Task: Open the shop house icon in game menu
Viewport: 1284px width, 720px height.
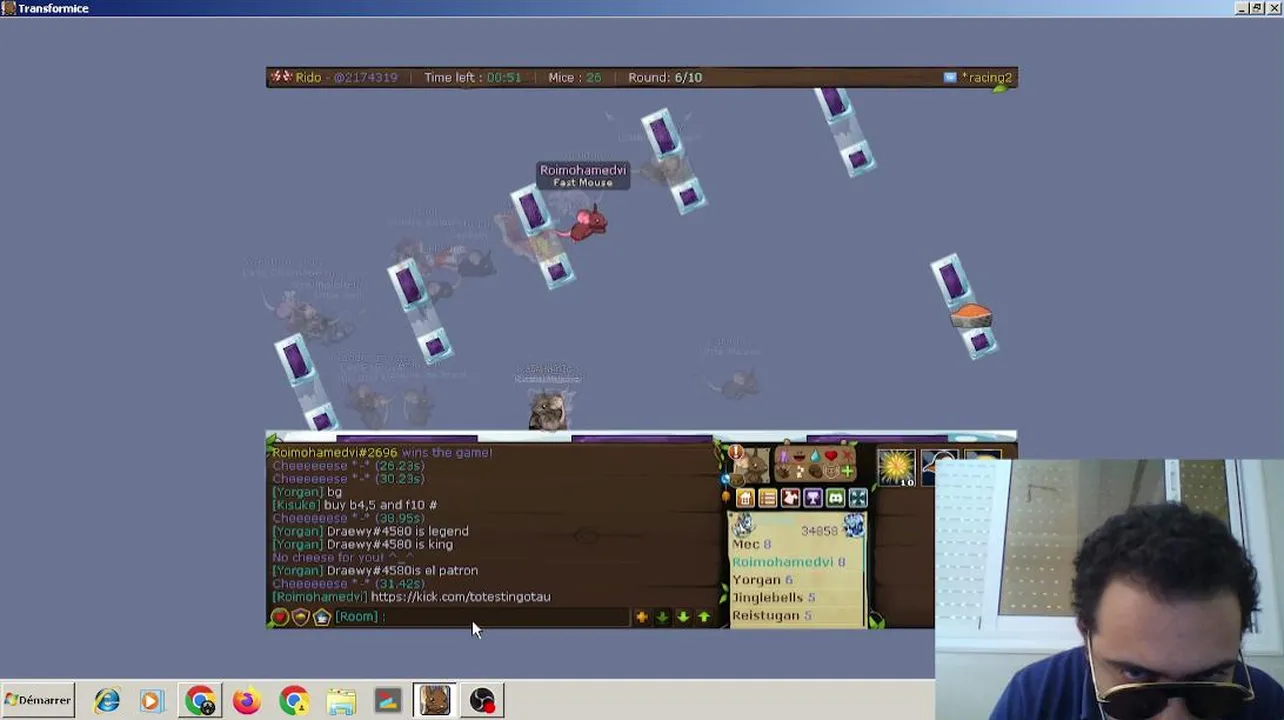Action: pyautogui.click(x=745, y=498)
